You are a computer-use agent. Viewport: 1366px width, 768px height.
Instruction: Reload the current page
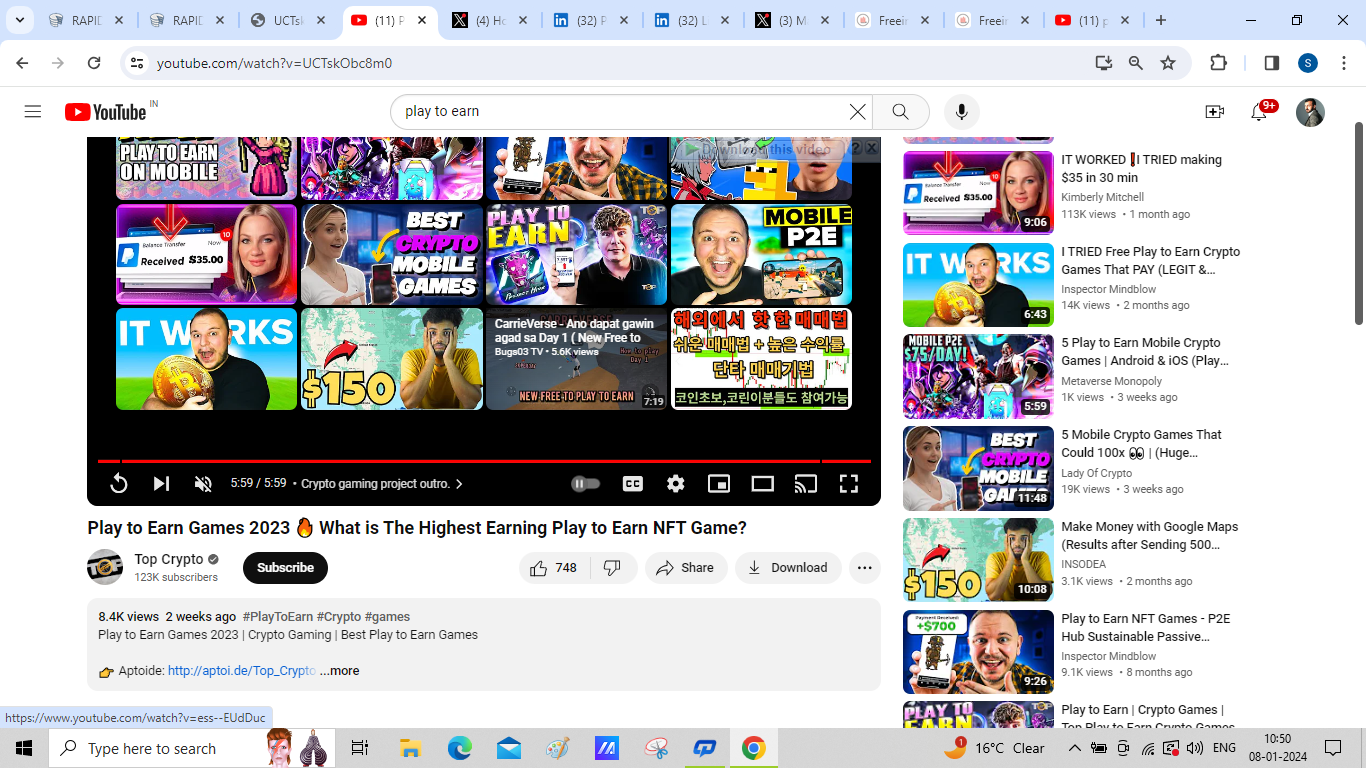coord(94,63)
